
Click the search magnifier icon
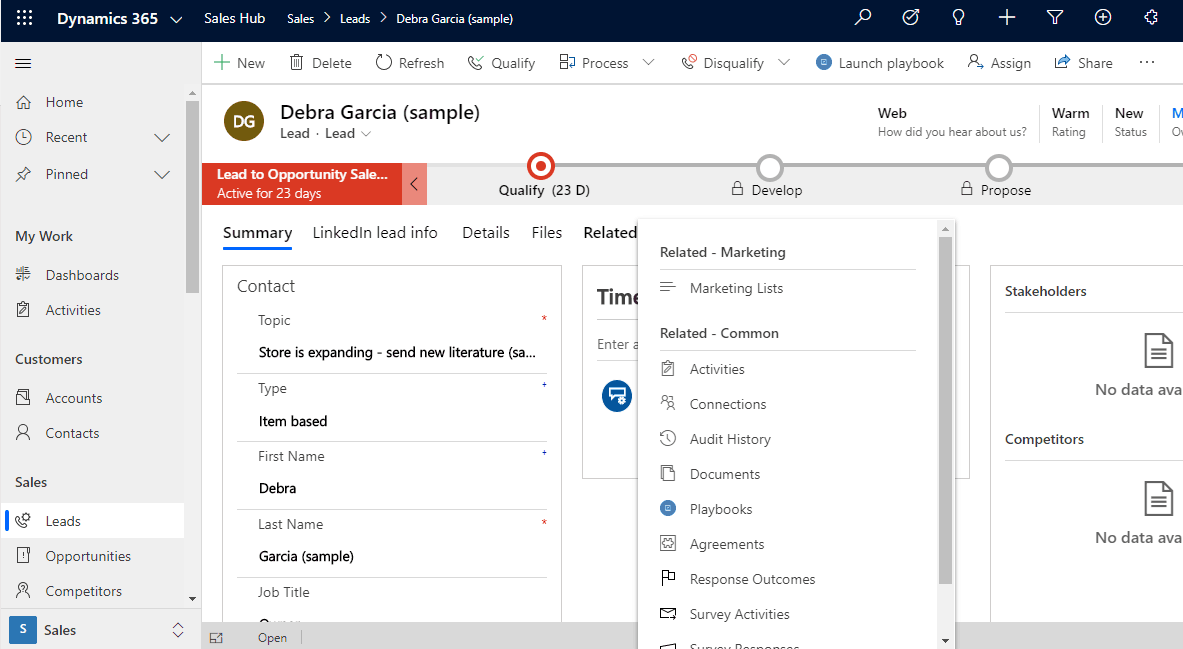tap(862, 17)
